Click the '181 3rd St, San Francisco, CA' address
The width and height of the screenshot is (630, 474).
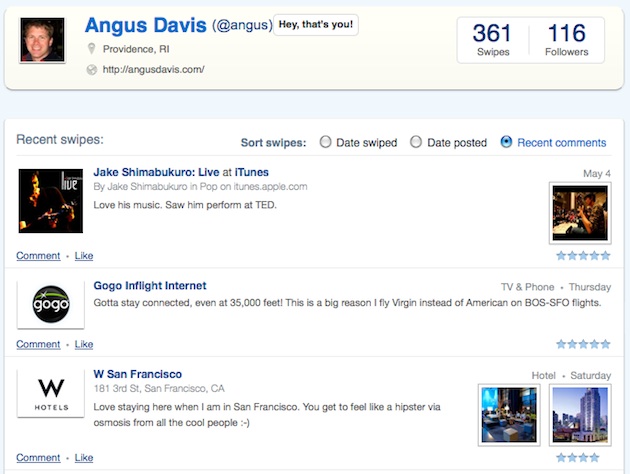(159, 389)
